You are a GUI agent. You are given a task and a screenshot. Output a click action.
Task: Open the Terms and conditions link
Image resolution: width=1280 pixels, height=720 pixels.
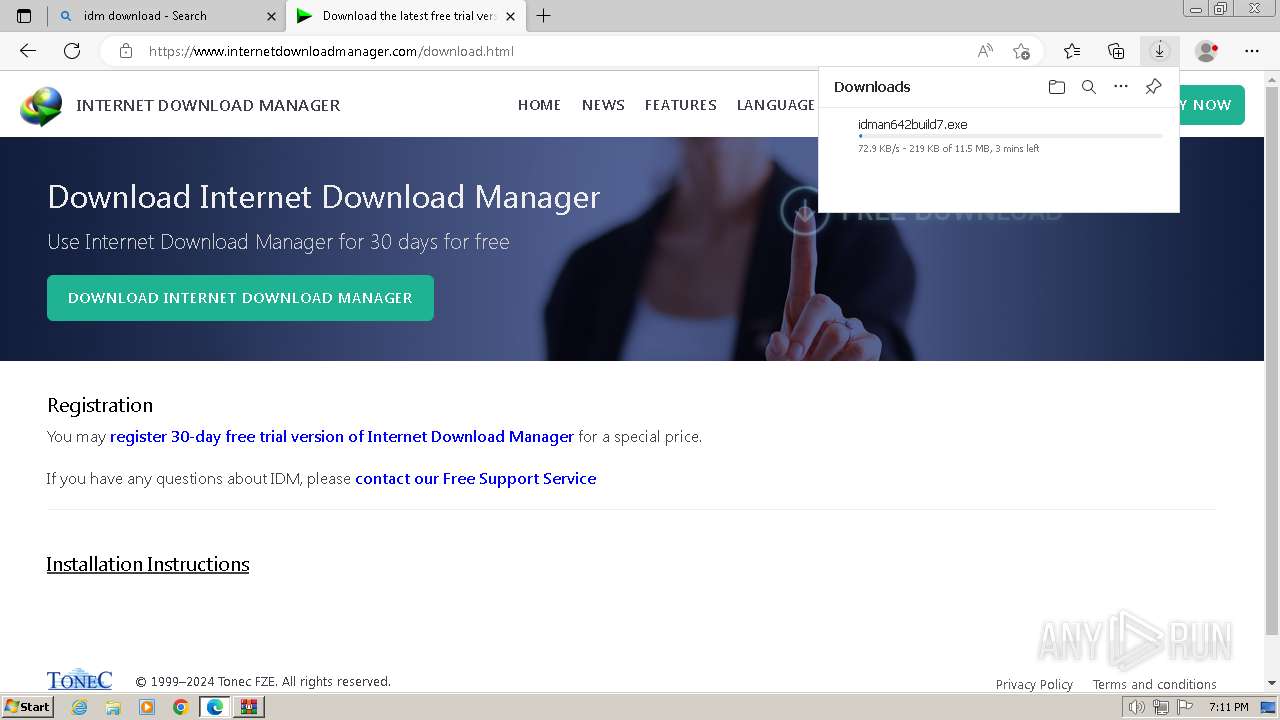click(x=1154, y=685)
